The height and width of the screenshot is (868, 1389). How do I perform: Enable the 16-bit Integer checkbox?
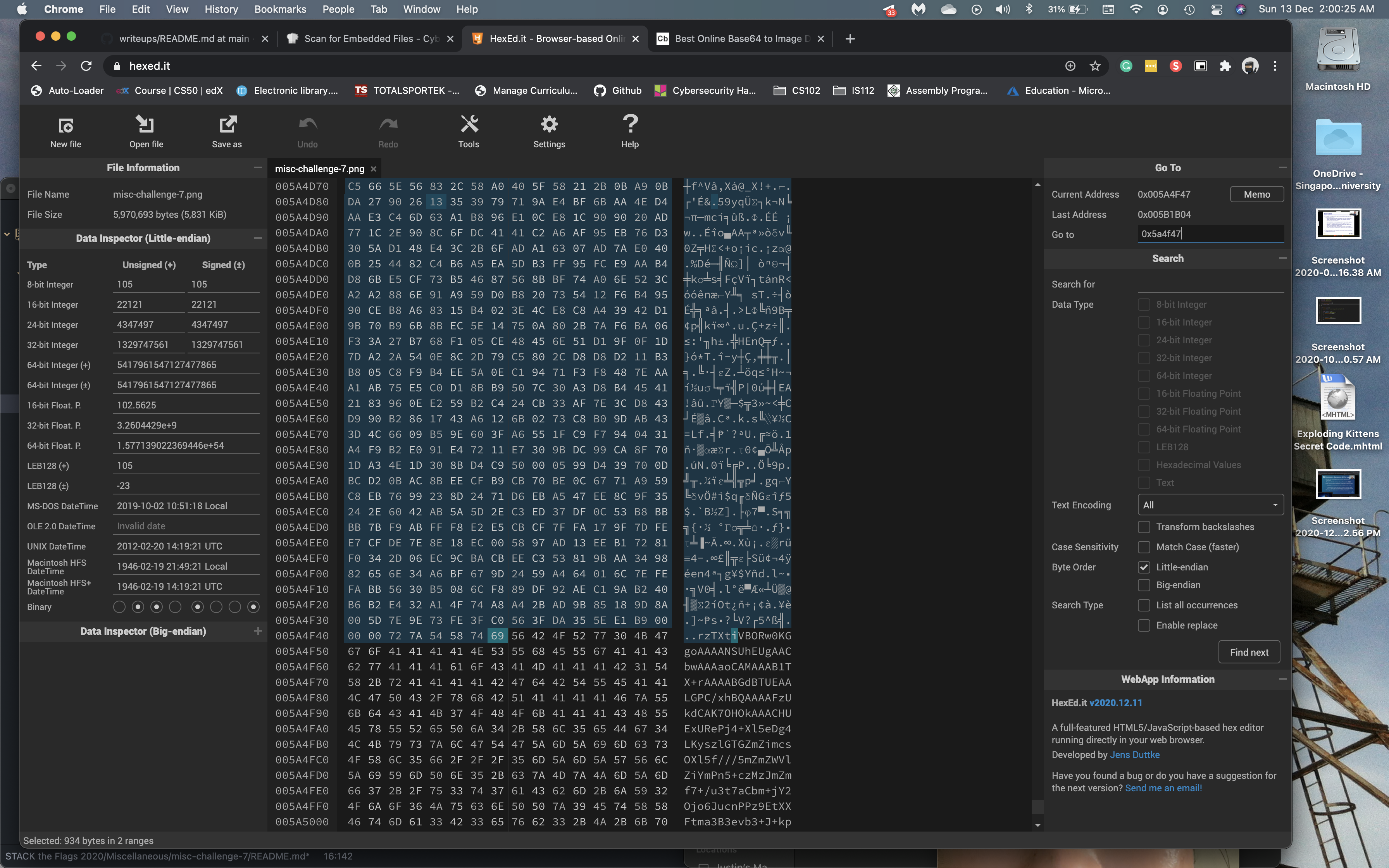[x=1144, y=322]
